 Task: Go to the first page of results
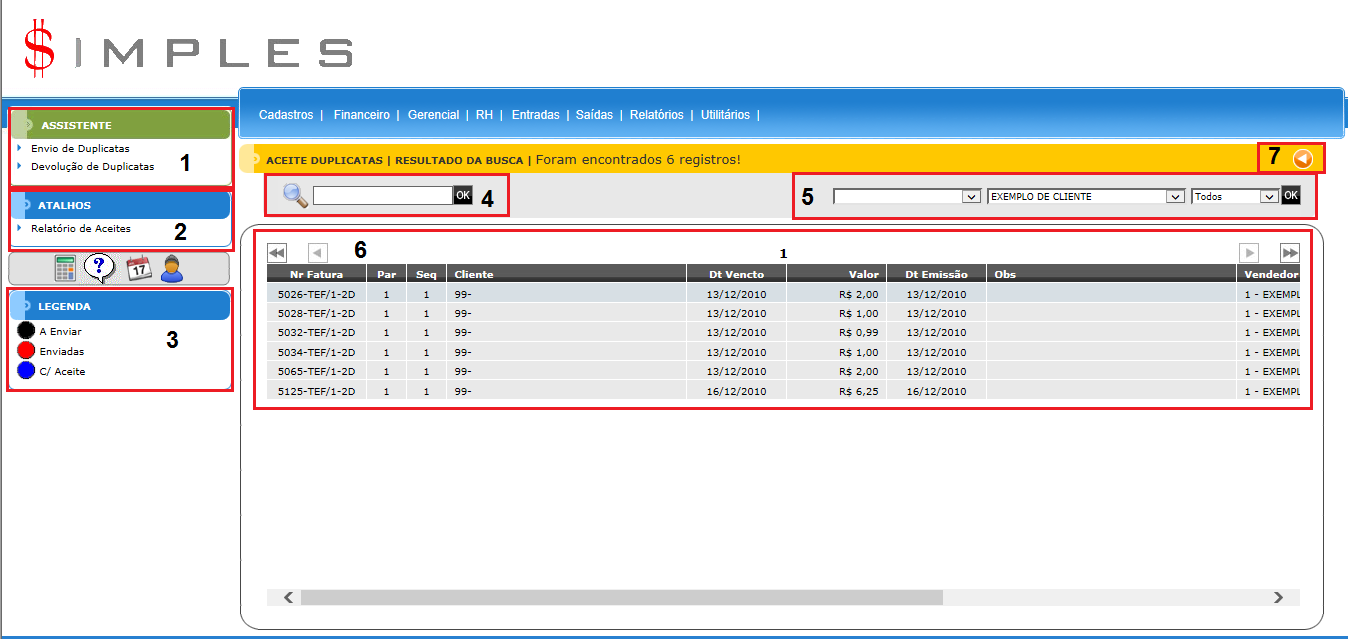coord(277,253)
